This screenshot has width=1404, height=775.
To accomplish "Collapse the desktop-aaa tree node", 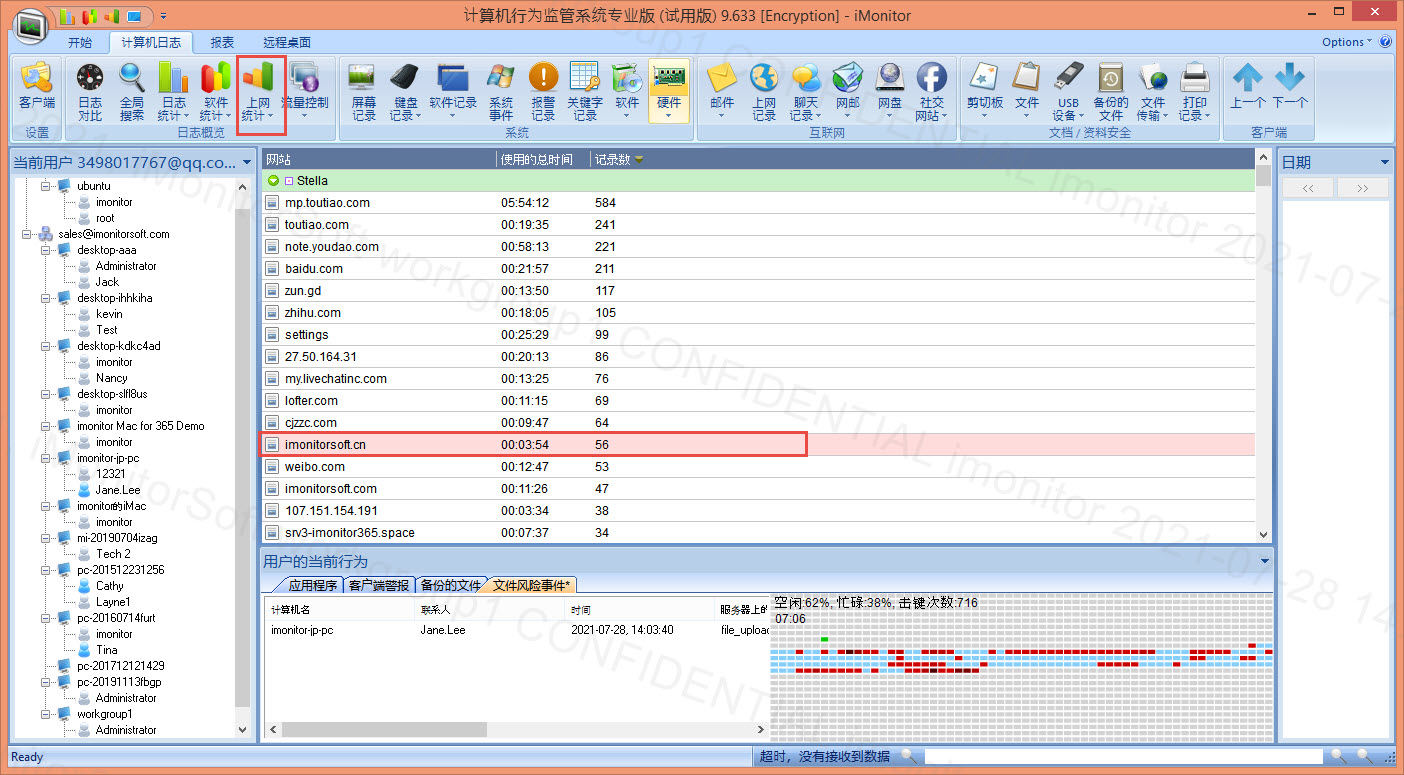I will point(46,250).
